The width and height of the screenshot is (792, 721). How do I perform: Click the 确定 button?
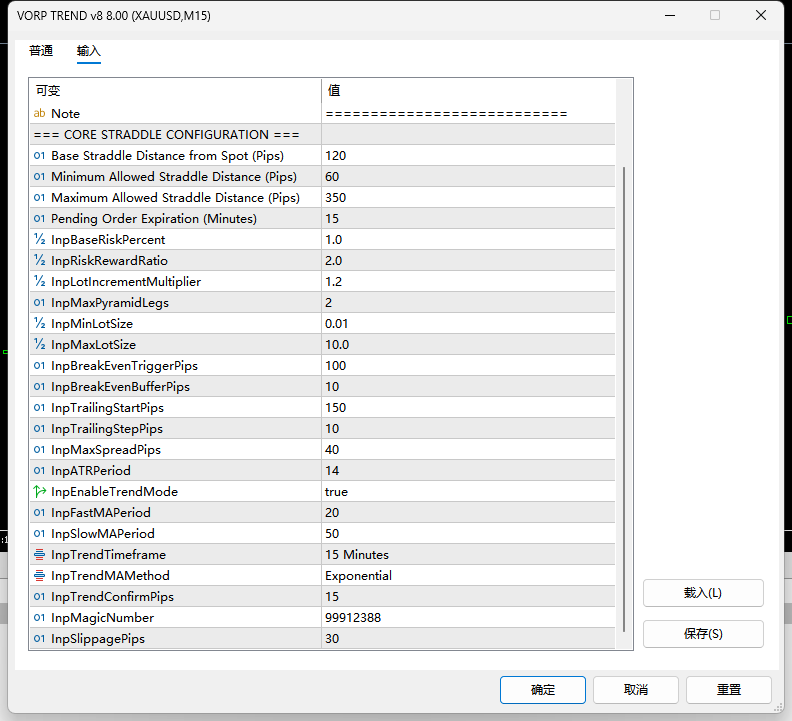click(542, 690)
